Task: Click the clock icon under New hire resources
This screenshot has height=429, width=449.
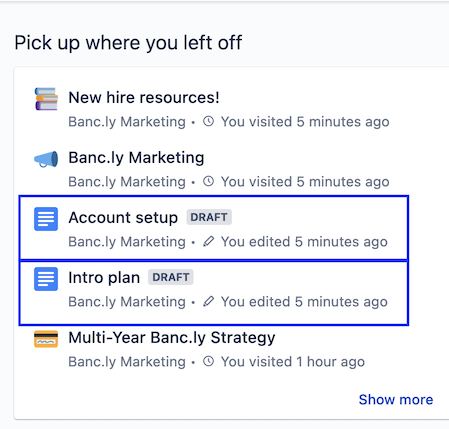Action: point(209,121)
